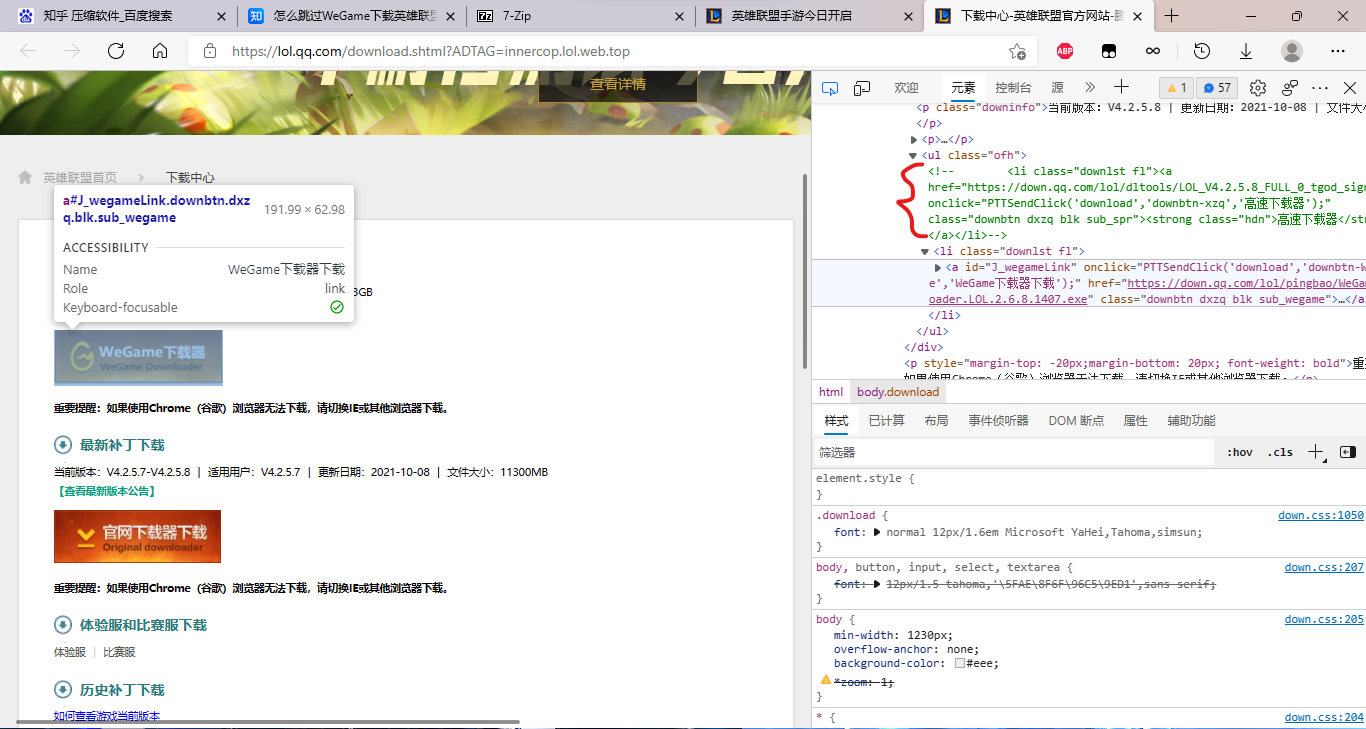The image size is (1366, 729).
Task: Open DevTools settings gear
Action: pyautogui.click(x=1258, y=88)
